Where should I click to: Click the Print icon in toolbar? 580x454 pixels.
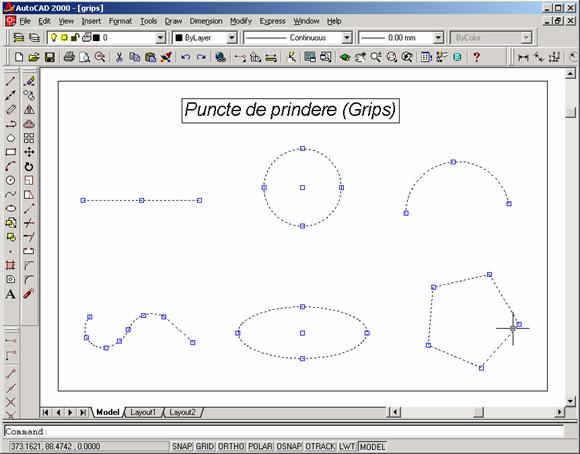tap(69, 57)
